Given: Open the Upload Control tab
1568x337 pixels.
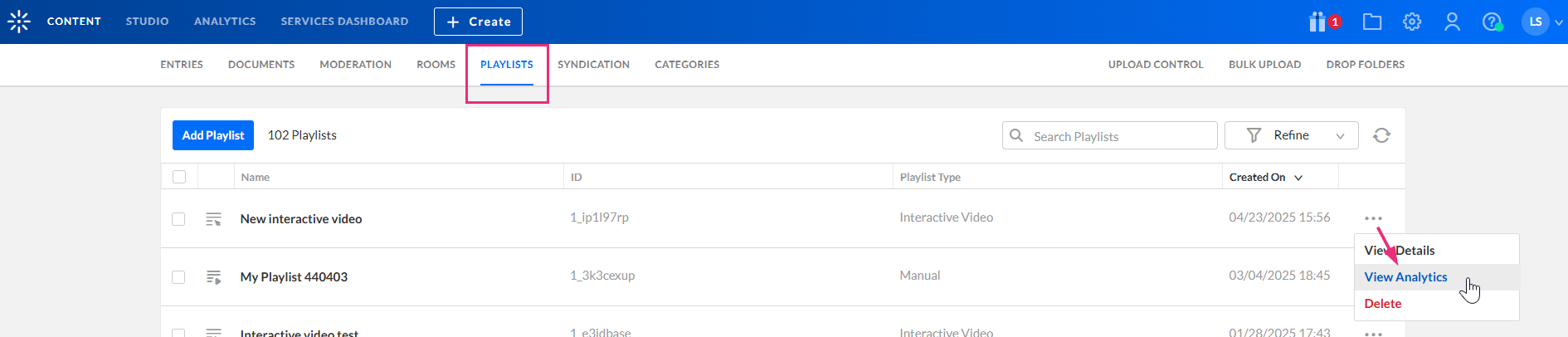Looking at the screenshot, I should coord(1156,65).
